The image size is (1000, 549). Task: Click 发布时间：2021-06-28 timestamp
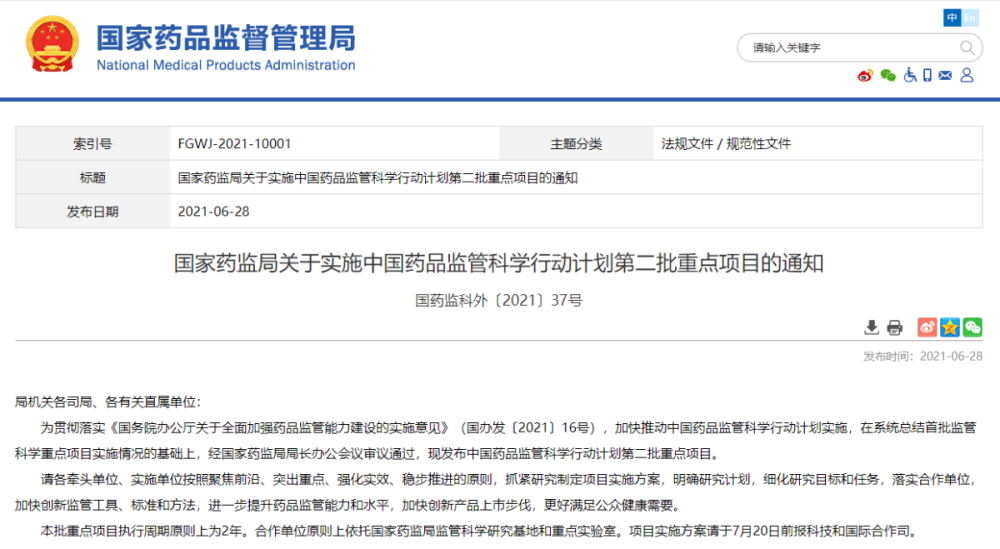click(923, 356)
